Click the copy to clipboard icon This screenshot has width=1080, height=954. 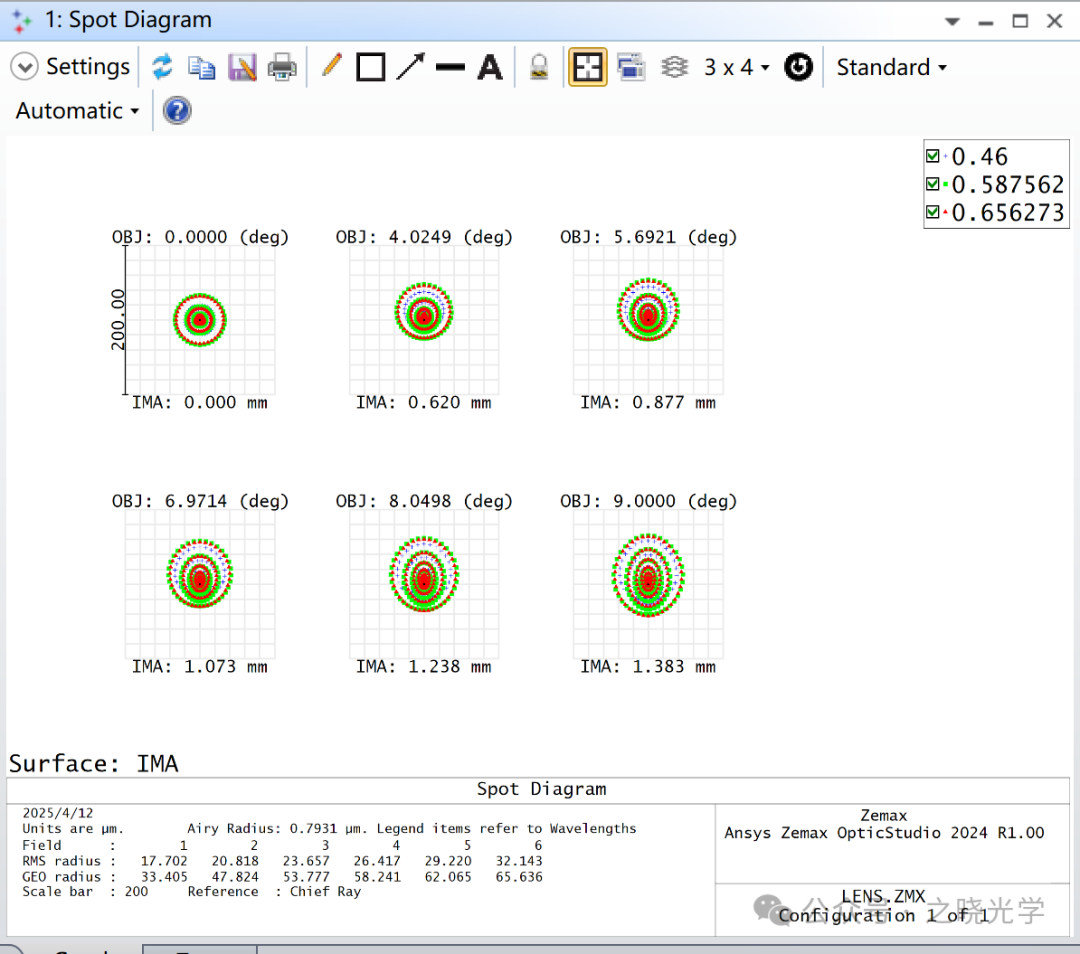(202, 67)
